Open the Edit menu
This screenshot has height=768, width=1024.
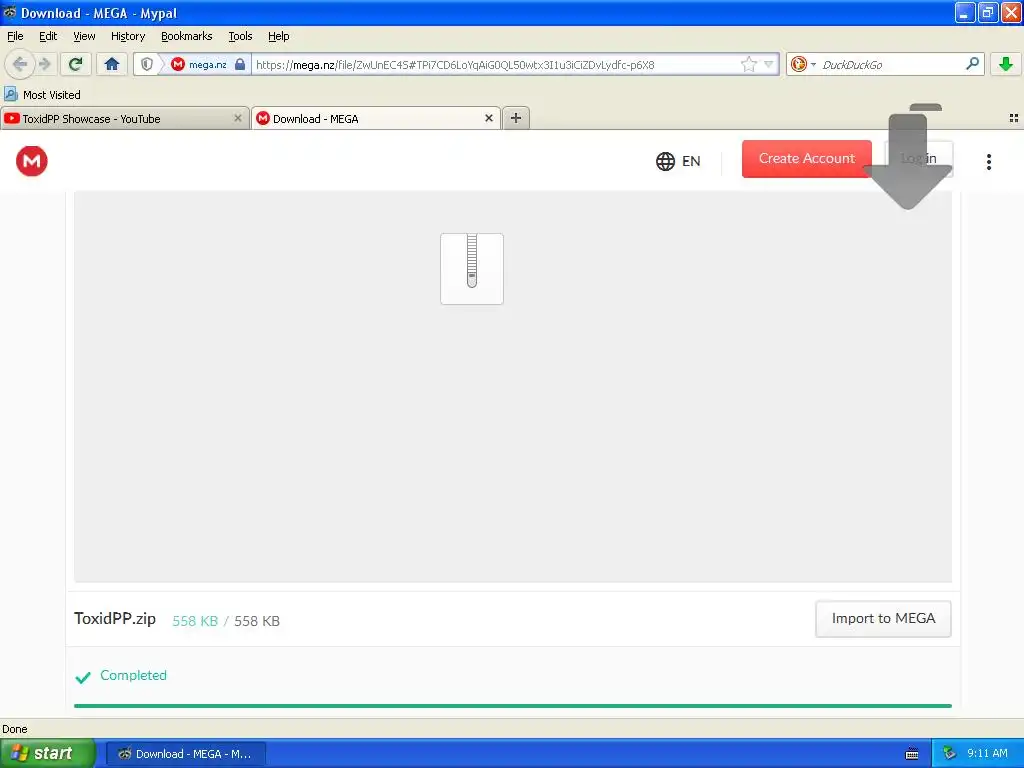[48, 36]
